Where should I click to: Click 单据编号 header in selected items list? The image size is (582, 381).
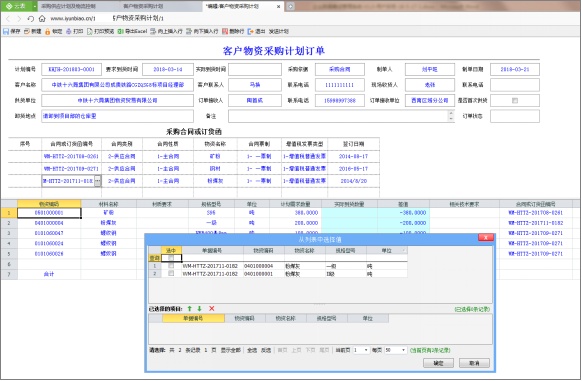[193, 319]
